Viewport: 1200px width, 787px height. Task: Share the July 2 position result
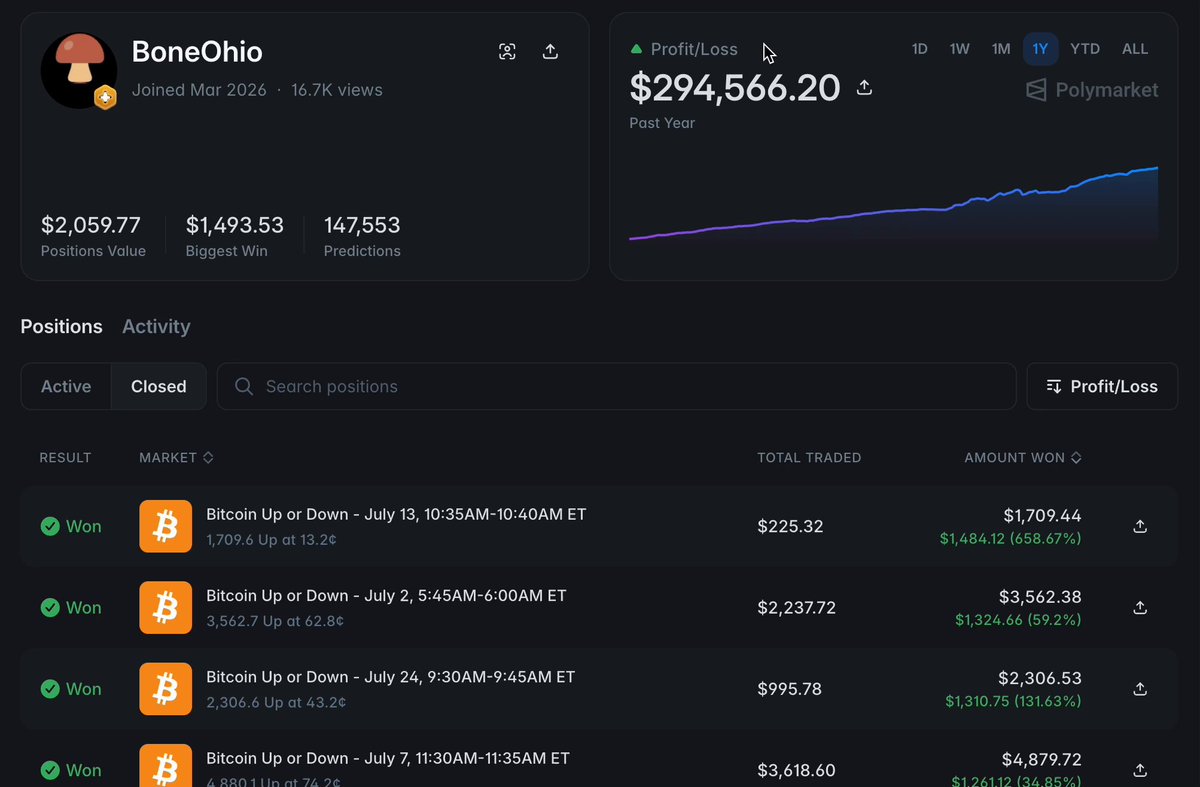click(1140, 607)
